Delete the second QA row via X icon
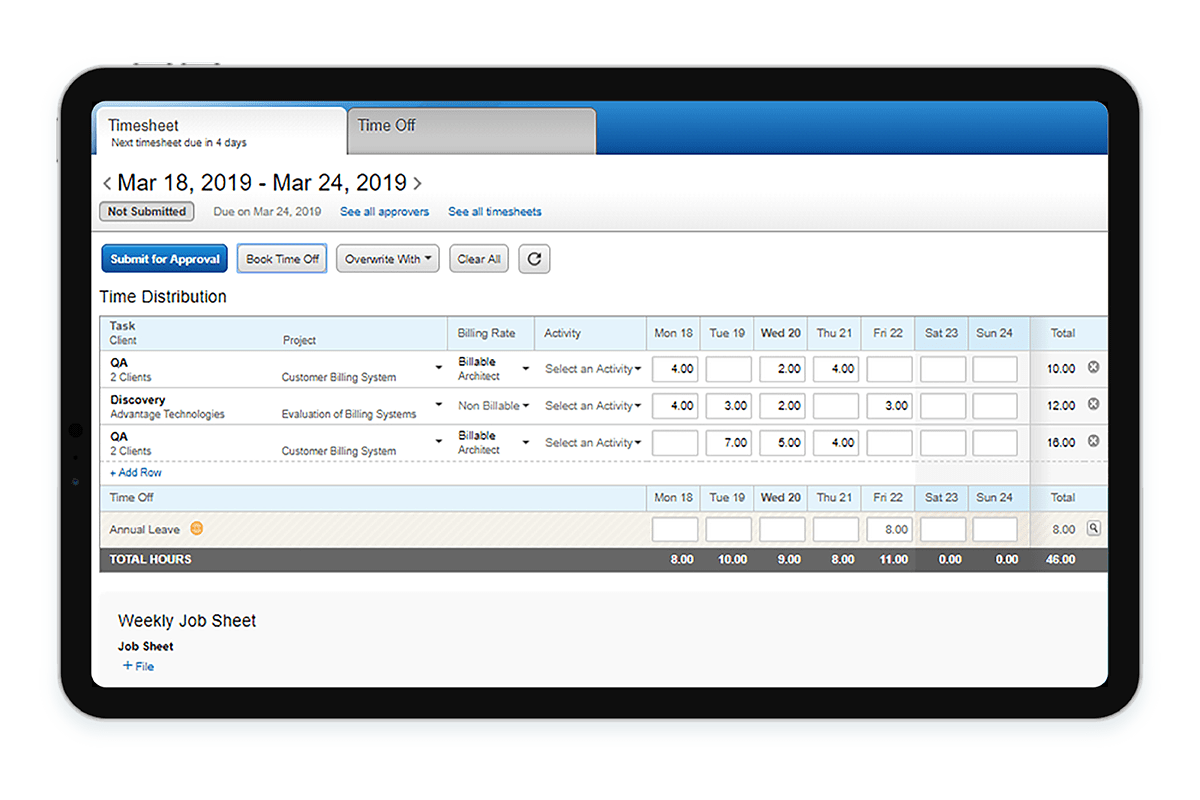 pos(1091,442)
